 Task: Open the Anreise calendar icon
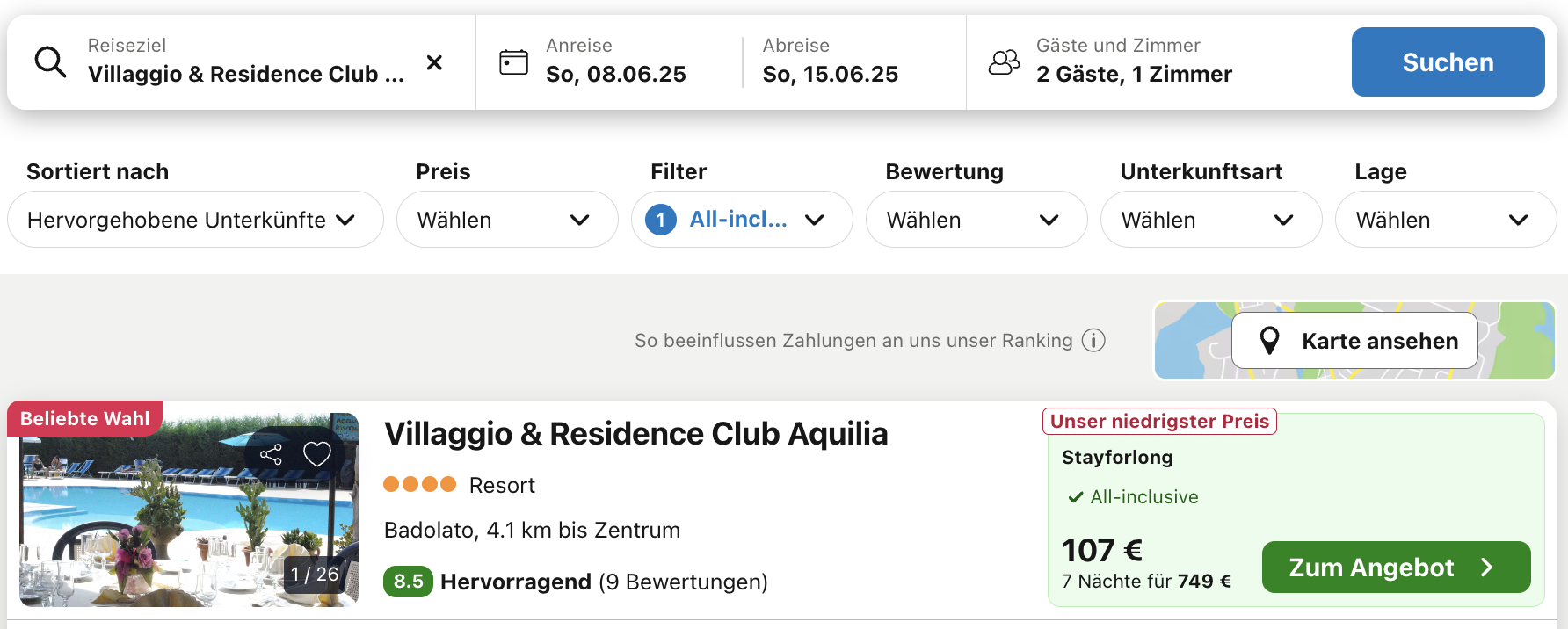click(x=513, y=62)
